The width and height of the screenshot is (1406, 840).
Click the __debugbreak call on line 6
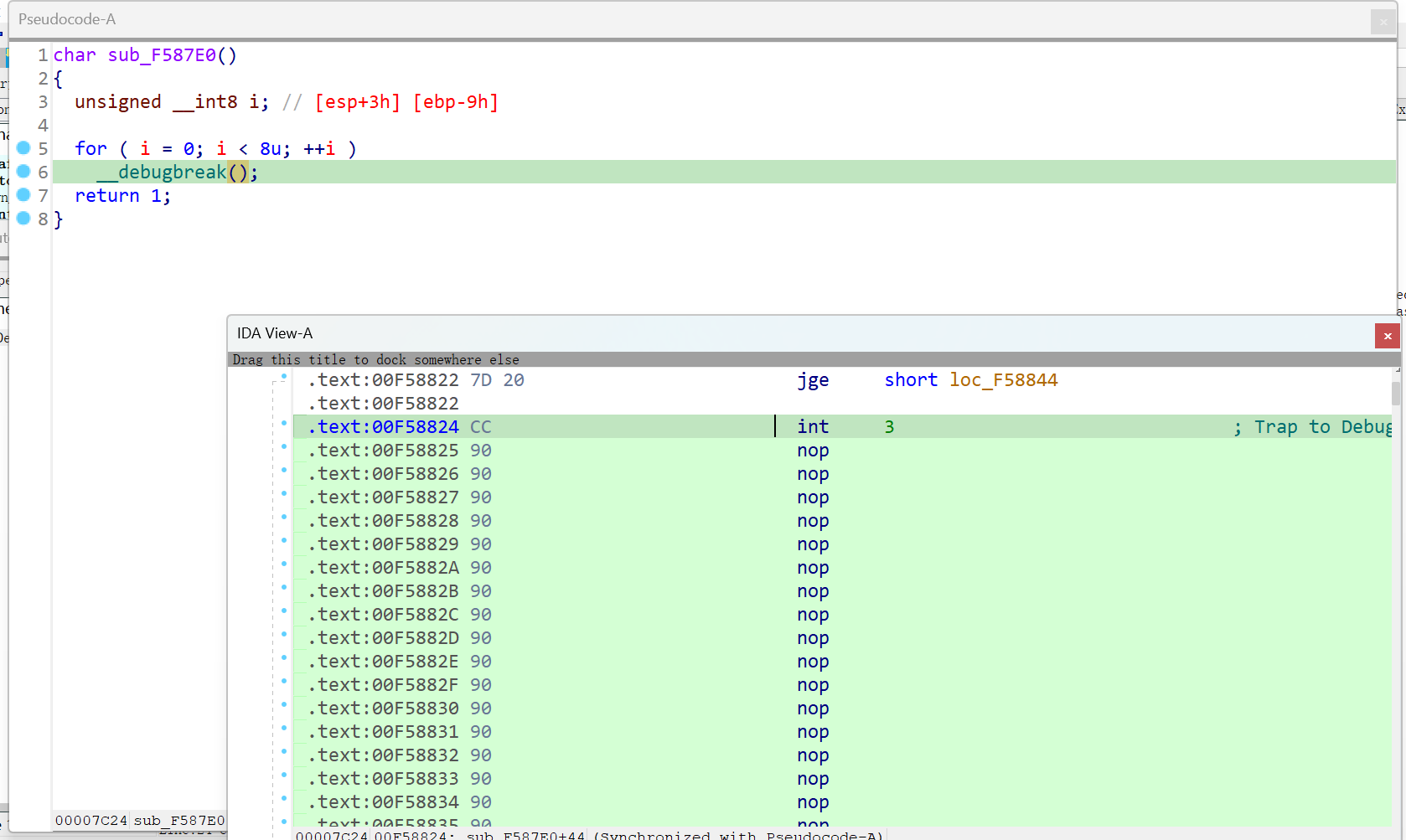[x=172, y=173]
